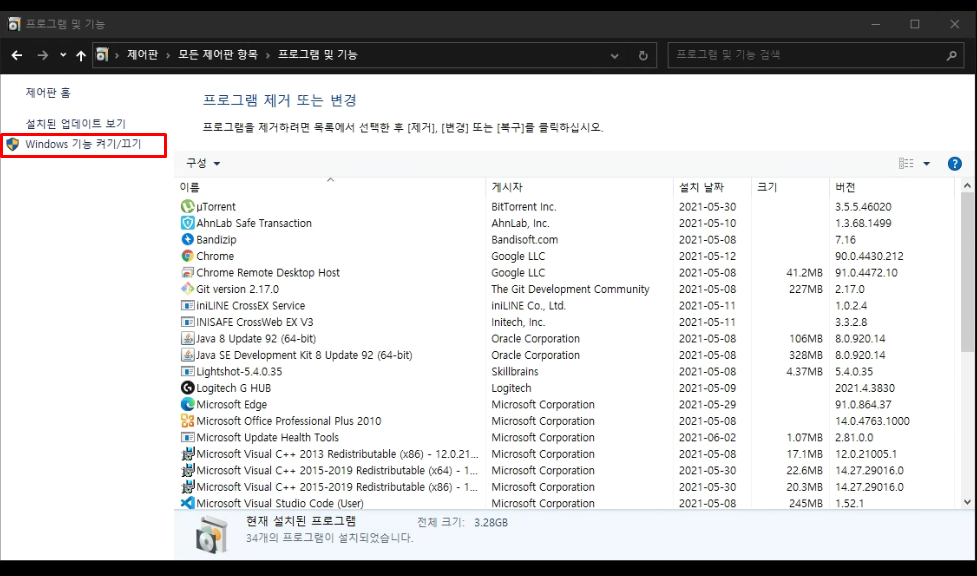
Task: Click the 제어판 breadcrumb
Action: point(143,55)
